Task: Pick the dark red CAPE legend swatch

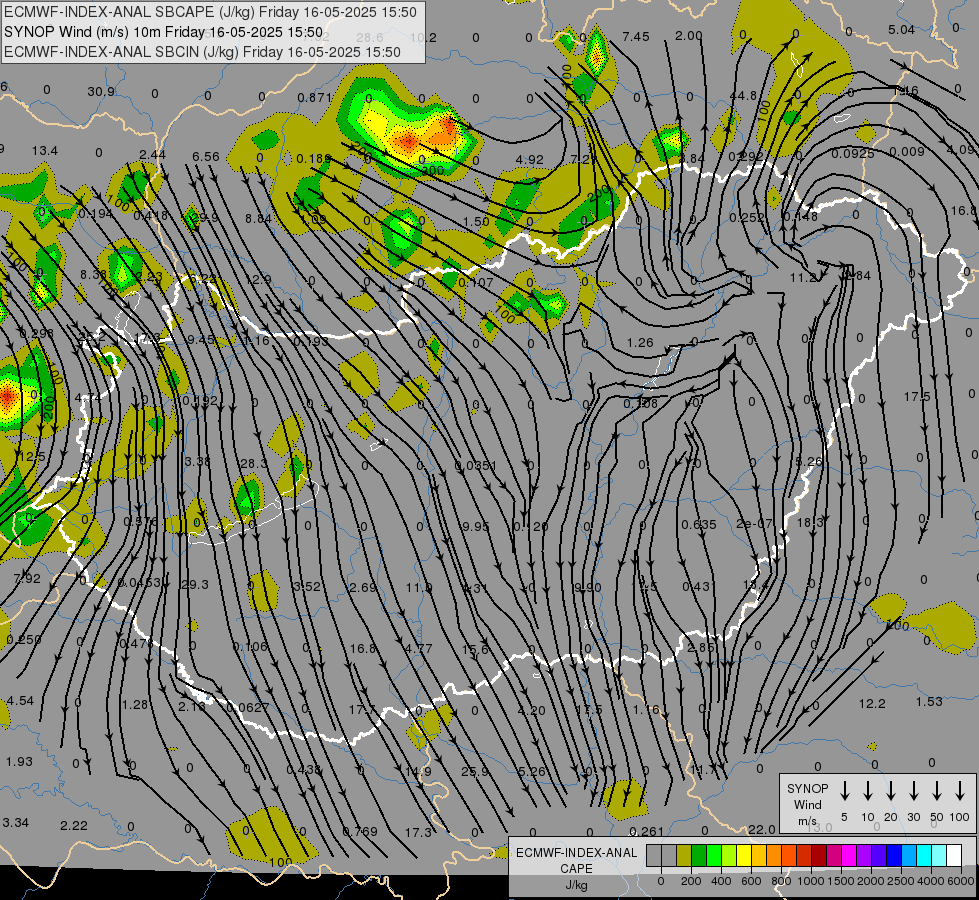Action: coord(819,855)
